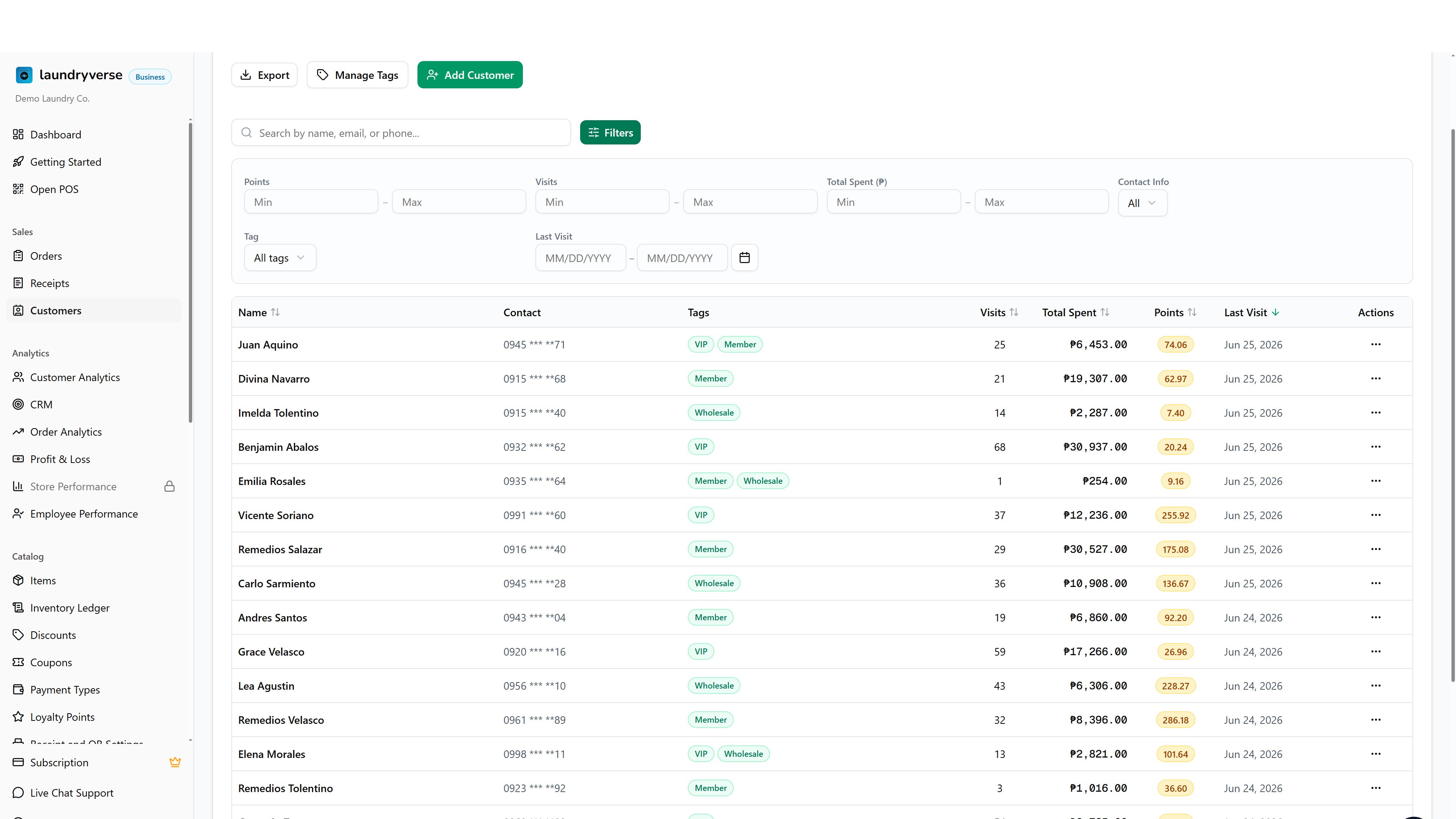The image size is (1456, 819).
Task: Click Last Visit end date field
Action: coord(682,258)
